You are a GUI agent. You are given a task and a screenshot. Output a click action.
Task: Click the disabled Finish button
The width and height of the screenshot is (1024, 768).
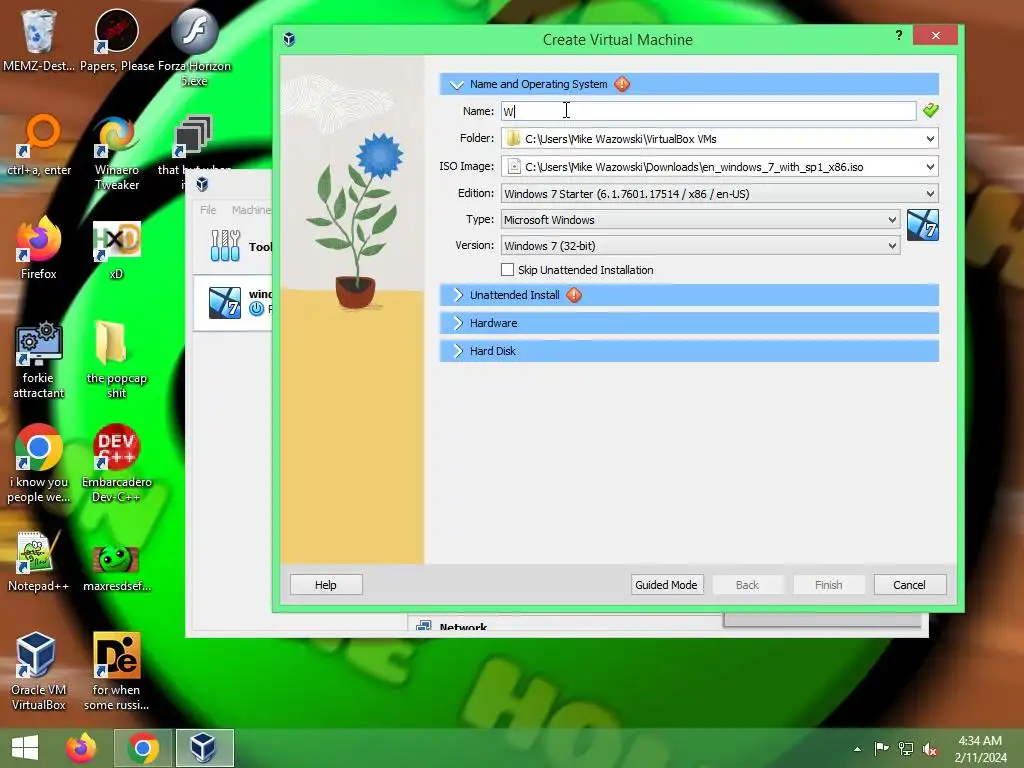point(829,584)
